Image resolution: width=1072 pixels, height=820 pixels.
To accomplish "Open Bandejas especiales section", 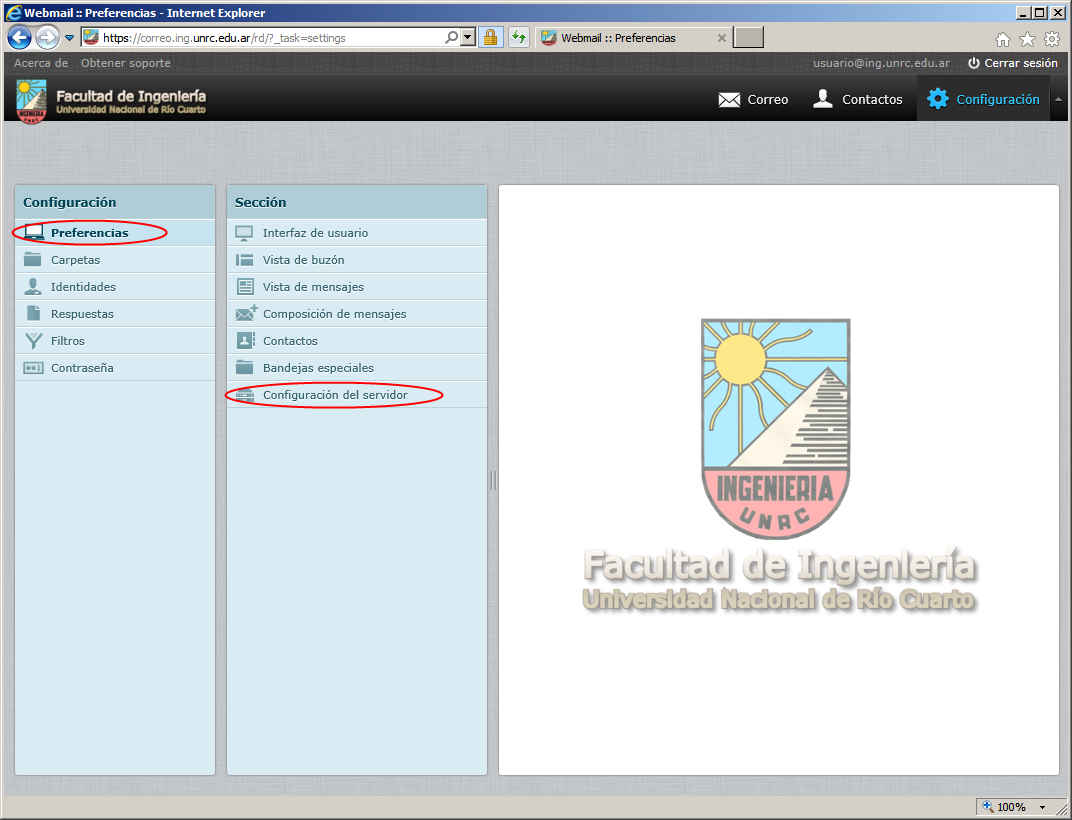I will click(x=357, y=368).
